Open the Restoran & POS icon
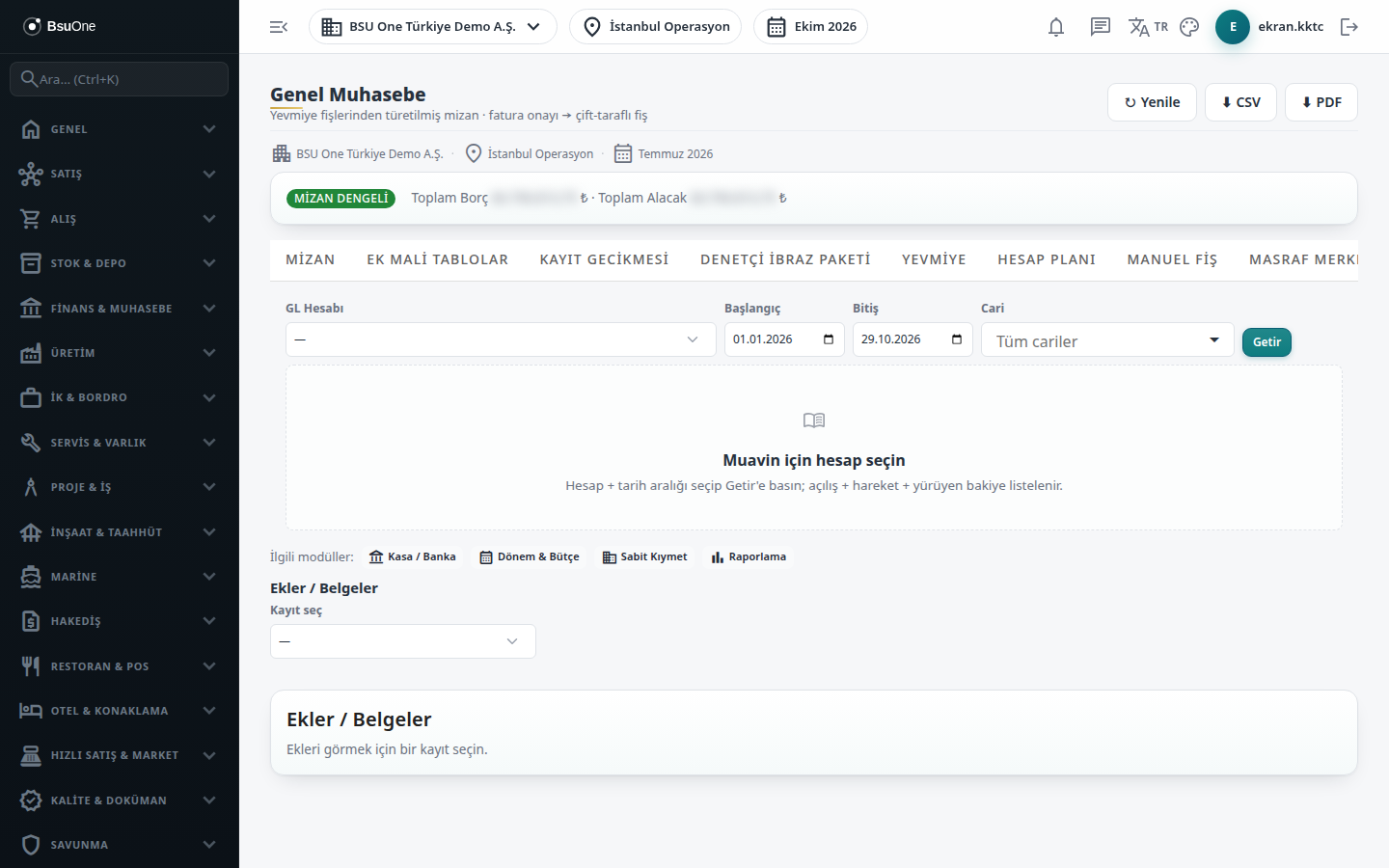Viewport: 1389px width, 868px height. pyautogui.click(x=31, y=666)
